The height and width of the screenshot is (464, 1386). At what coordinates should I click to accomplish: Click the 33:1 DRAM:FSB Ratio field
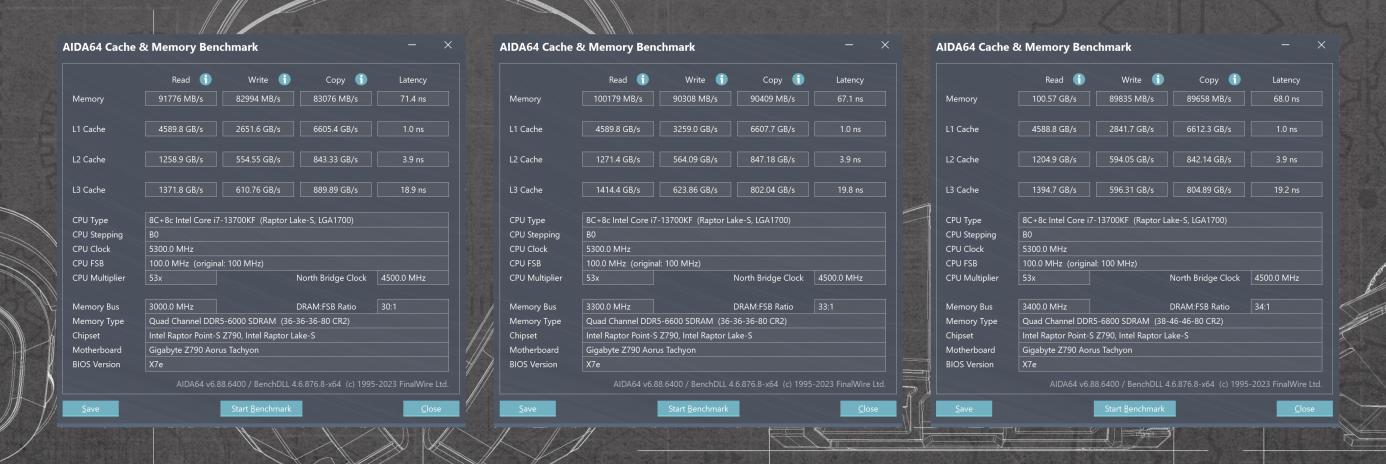(x=850, y=306)
